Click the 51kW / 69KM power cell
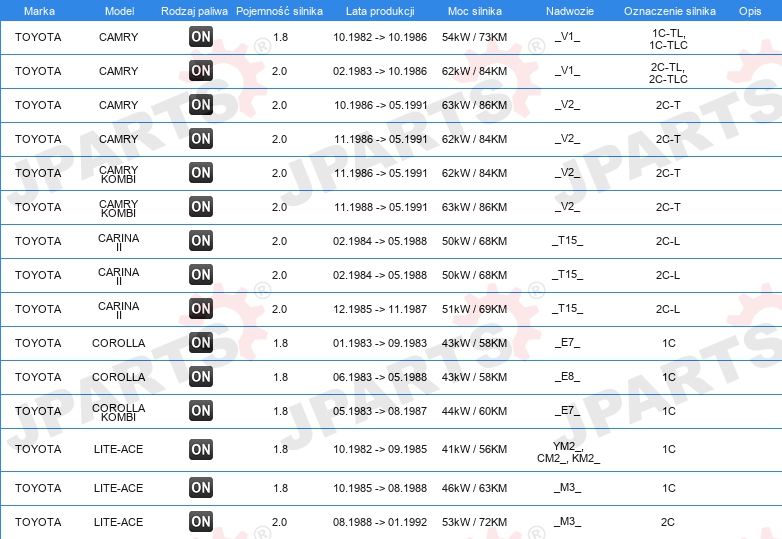782x539 pixels. coord(474,309)
